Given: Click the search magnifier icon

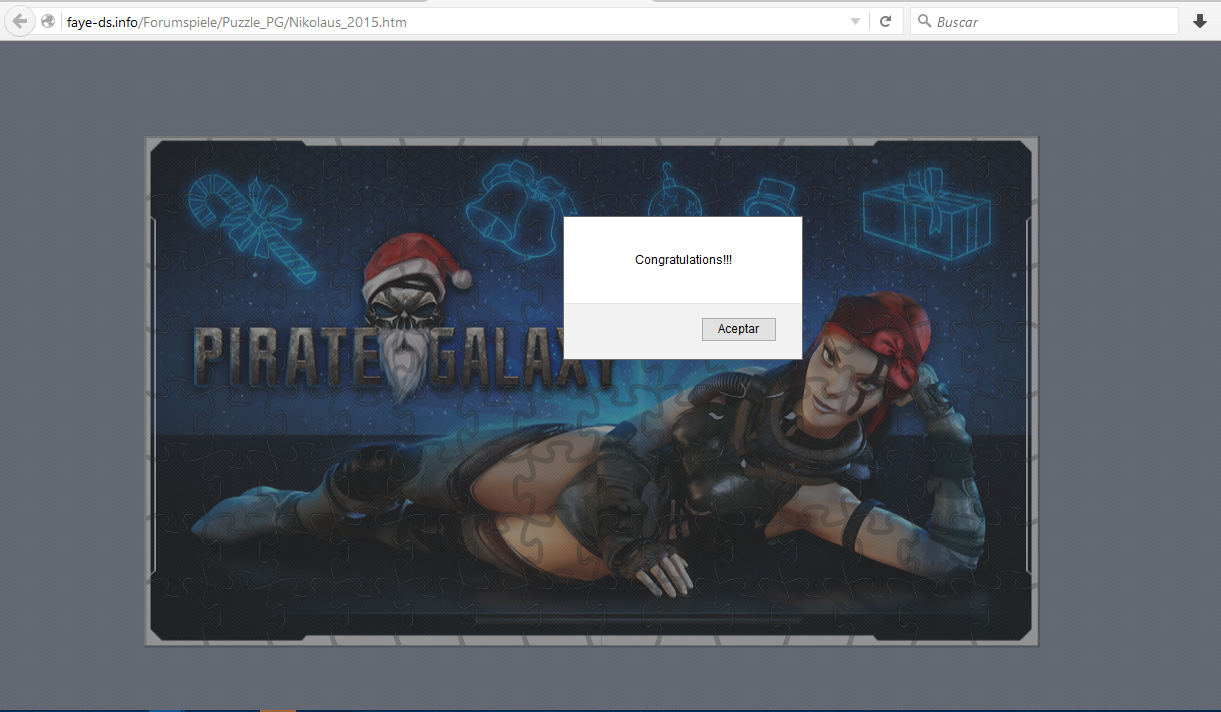Looking at the screenshot, I should tap(924, 21).
